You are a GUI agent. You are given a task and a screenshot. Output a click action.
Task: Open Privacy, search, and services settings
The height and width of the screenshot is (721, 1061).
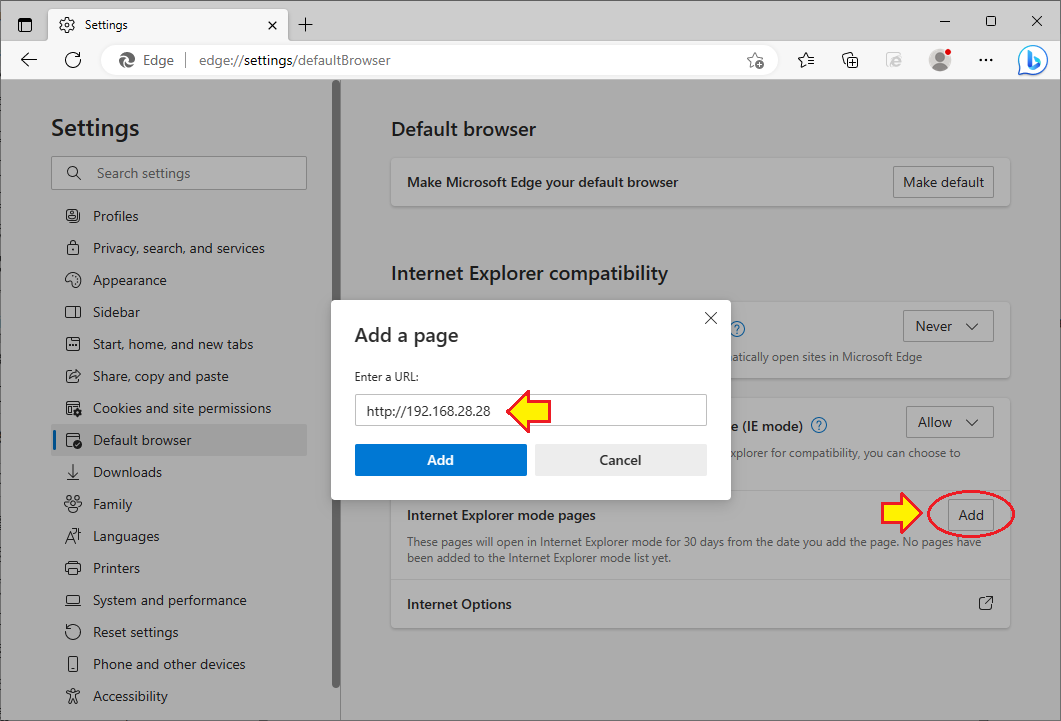click(179, 248)
